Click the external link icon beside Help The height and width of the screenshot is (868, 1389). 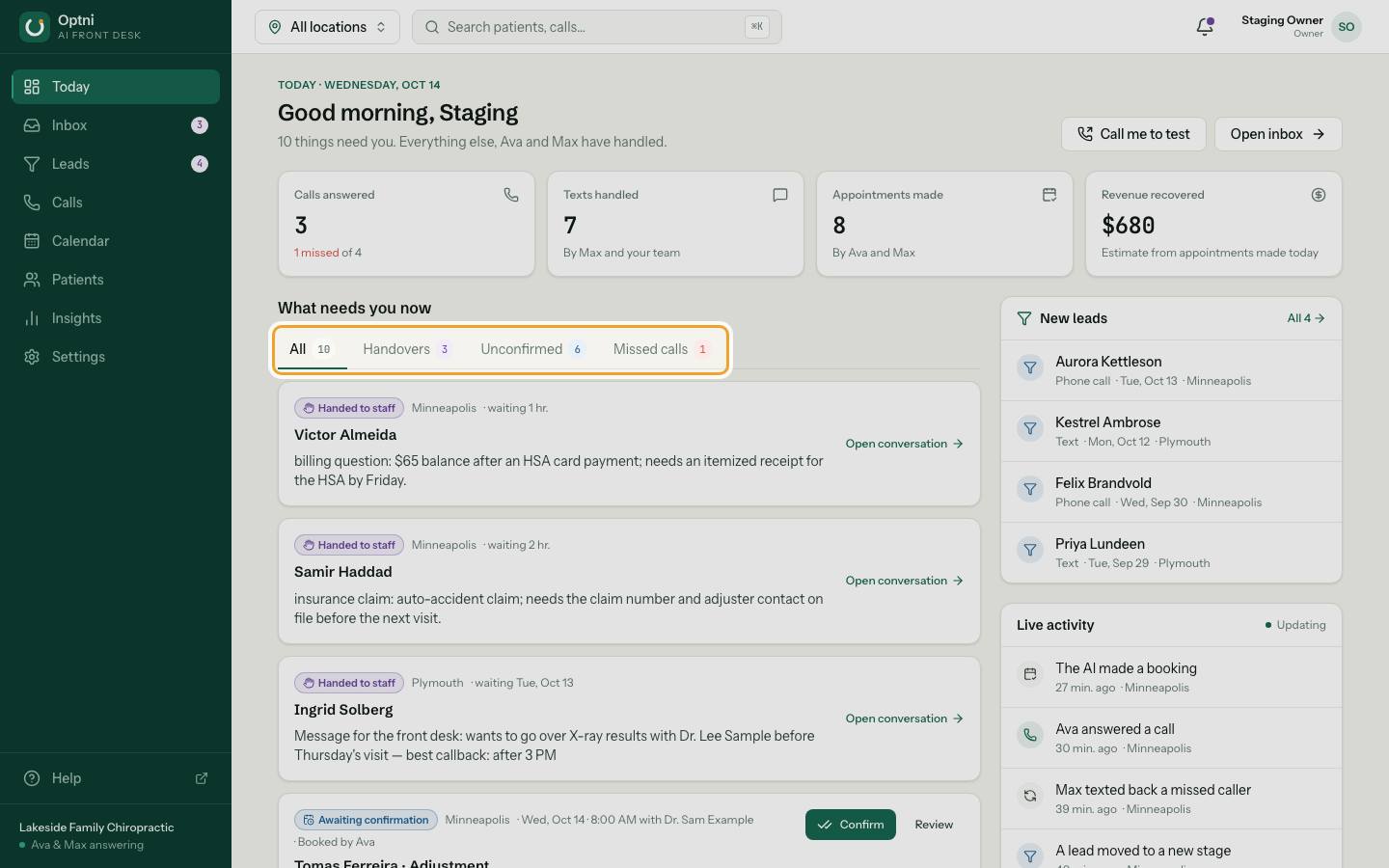coord(202,778)
